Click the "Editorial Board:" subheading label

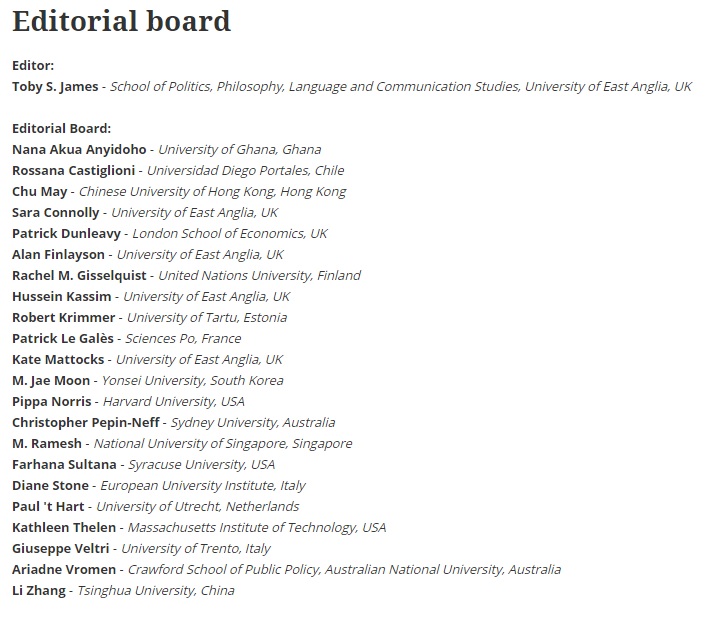click(x=61, y=129)
